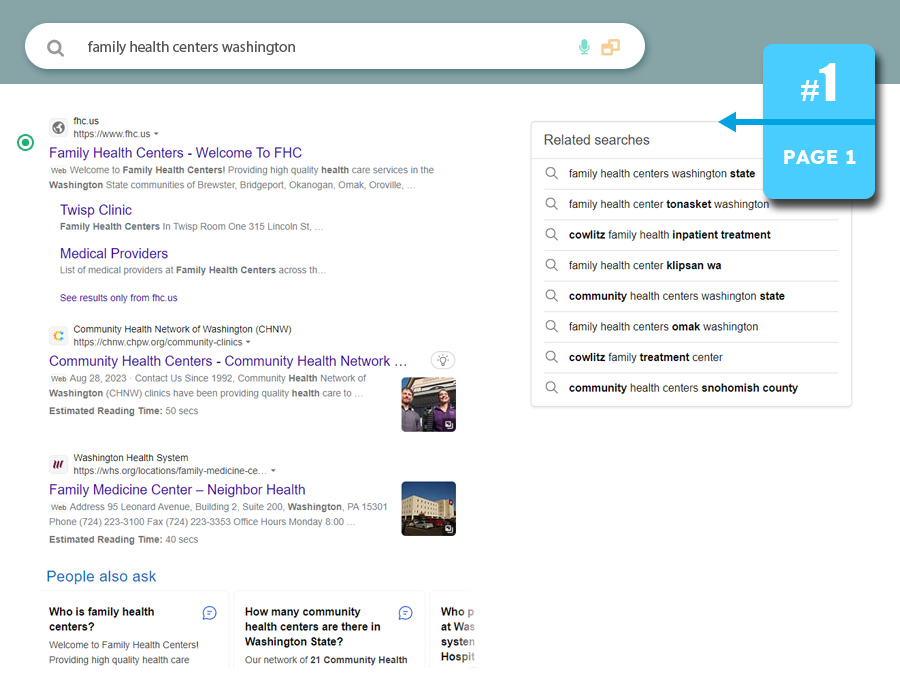This screenshot has height=700, width=900.
Task: Click search icon beside "cowlitz family health inpatient treatment"
Action: tap(552, 234)
